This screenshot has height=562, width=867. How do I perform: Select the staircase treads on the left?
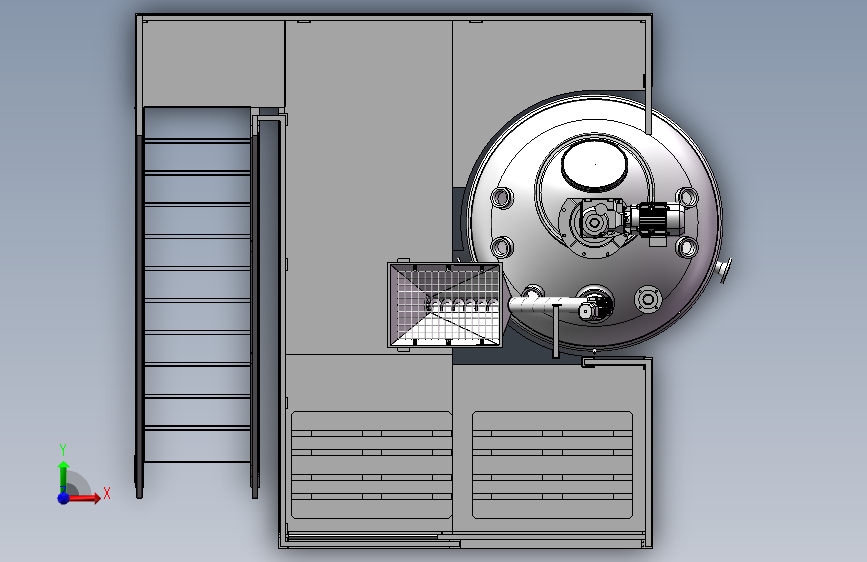coord(197,285)
